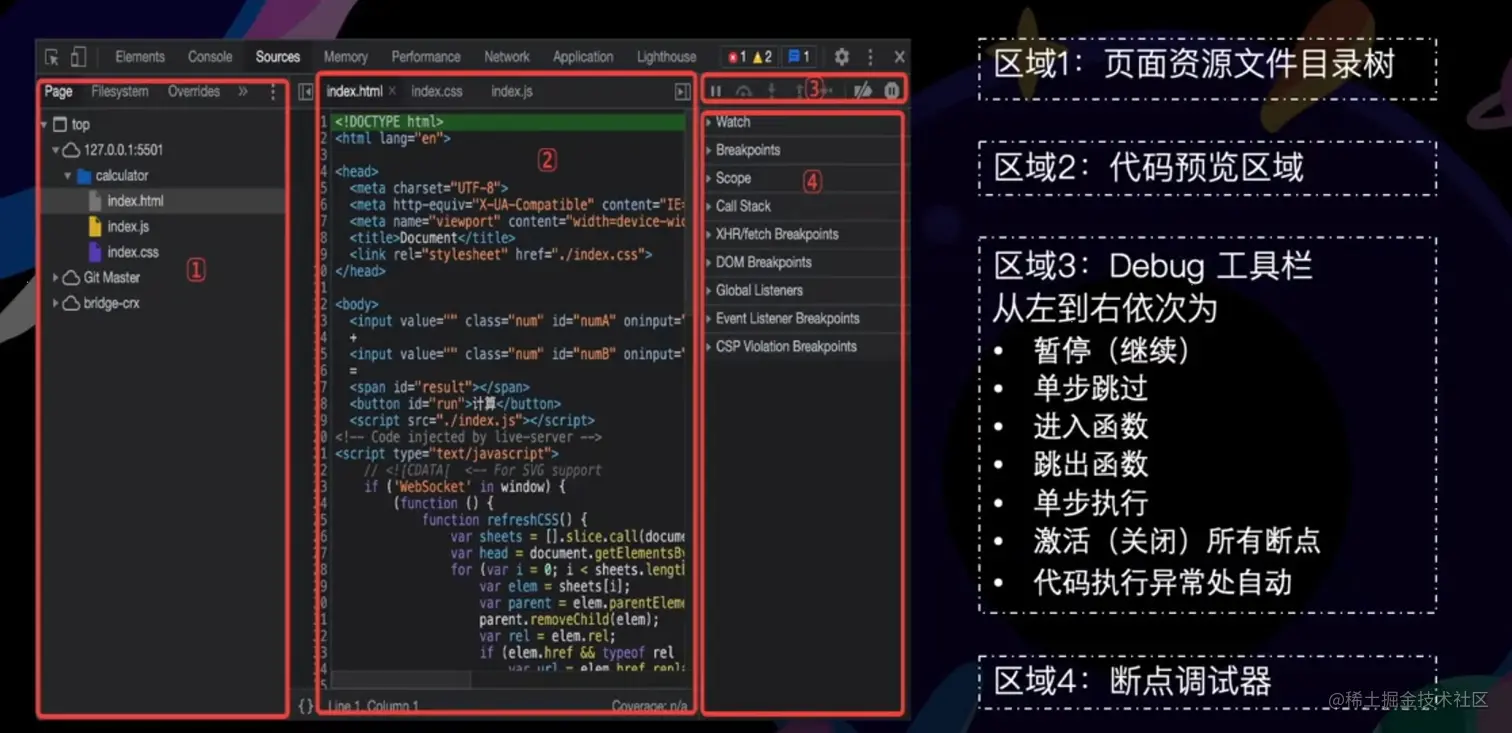
Task: Open the Network panel
Action: pyautogui.click(x=507, y=57)
